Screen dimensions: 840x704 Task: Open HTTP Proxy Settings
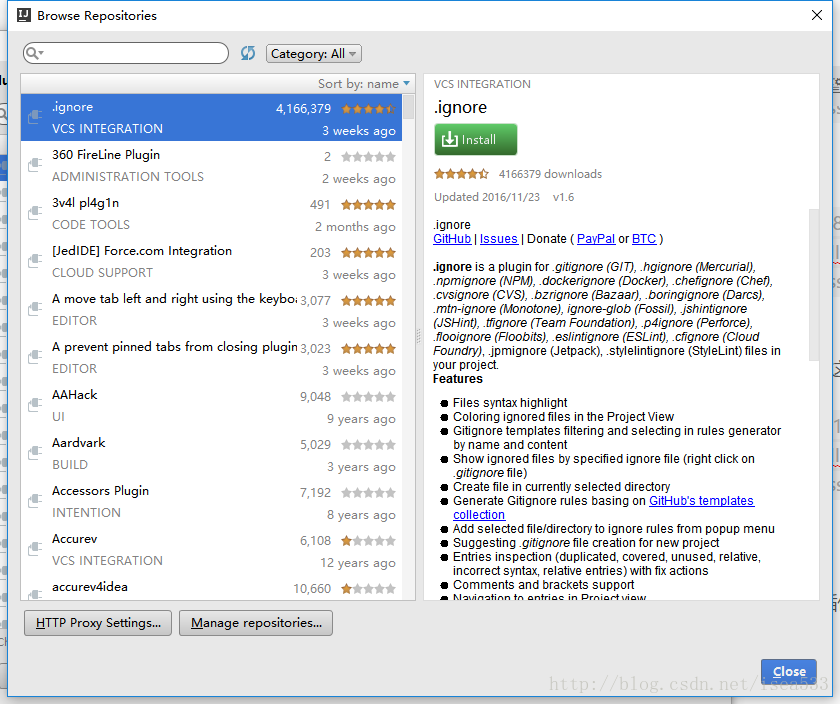pyautogui.click(x=98, y=623)
